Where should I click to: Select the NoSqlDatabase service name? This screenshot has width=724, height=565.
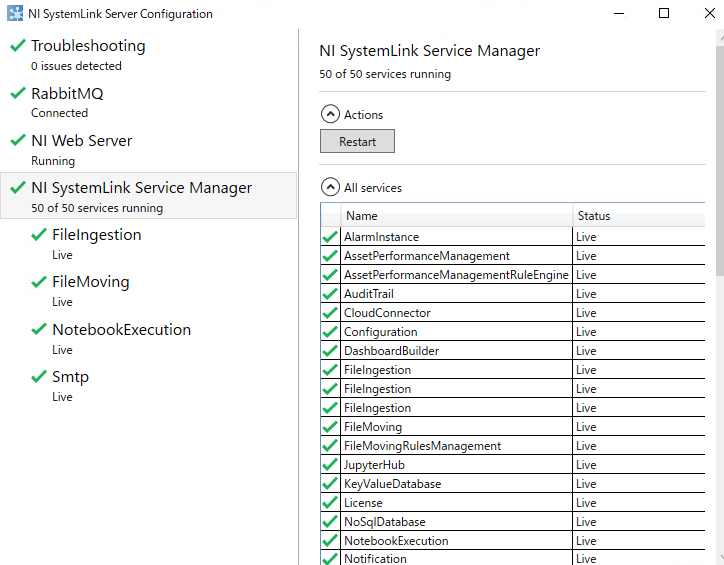385,522
